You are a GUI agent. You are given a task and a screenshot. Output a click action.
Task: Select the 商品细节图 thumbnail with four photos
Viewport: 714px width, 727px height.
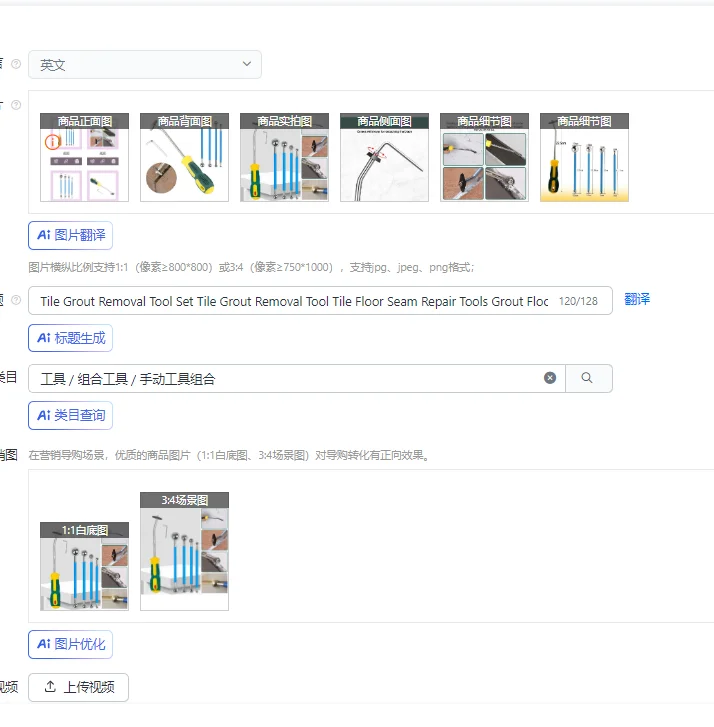coord(484,157)
